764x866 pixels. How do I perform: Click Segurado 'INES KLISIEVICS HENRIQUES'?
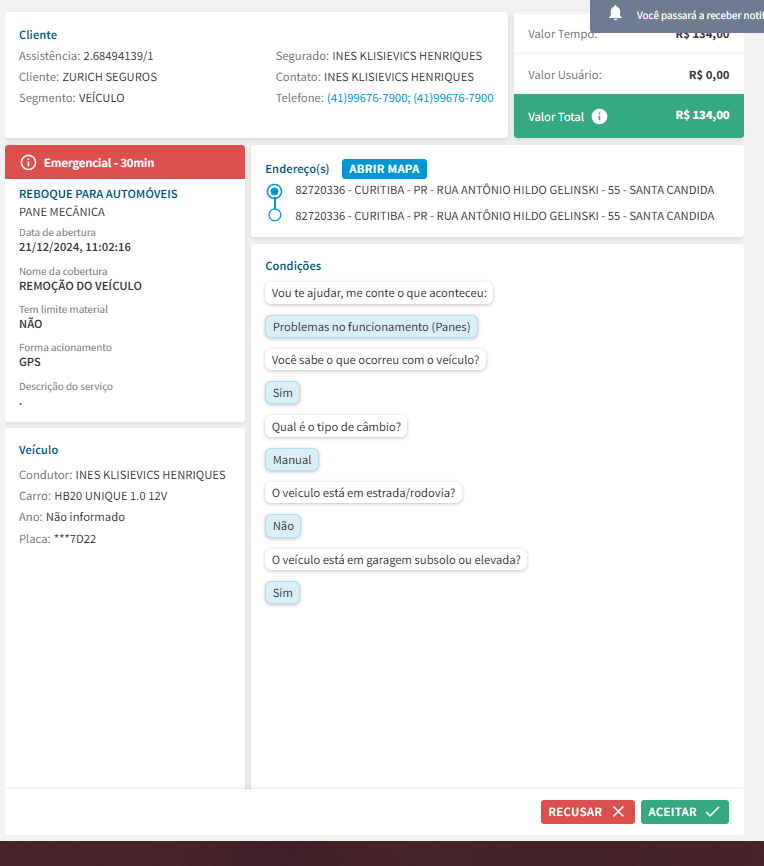click(x=407, y=56)
